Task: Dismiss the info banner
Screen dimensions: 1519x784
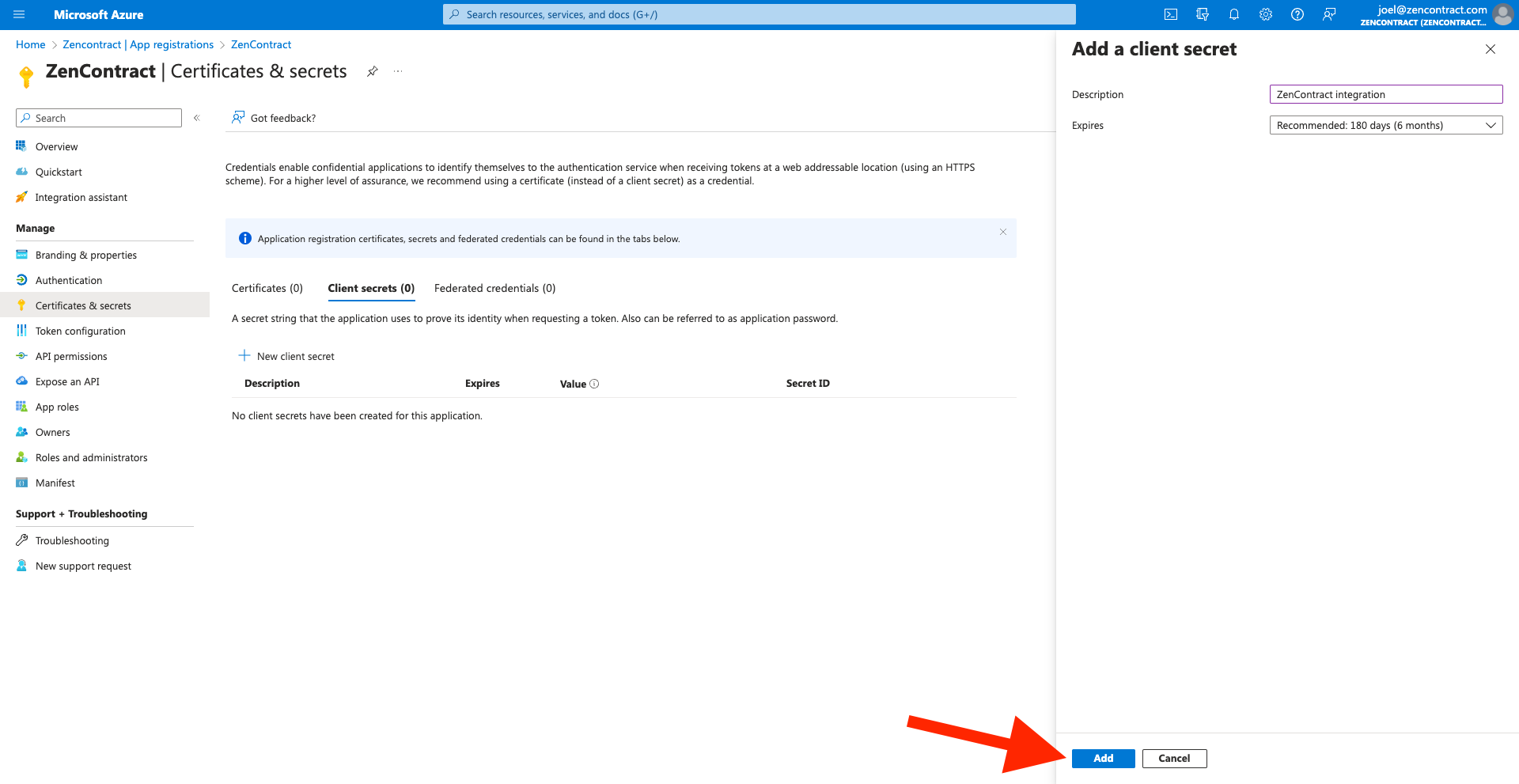Action: click(x=1002, y=232)
